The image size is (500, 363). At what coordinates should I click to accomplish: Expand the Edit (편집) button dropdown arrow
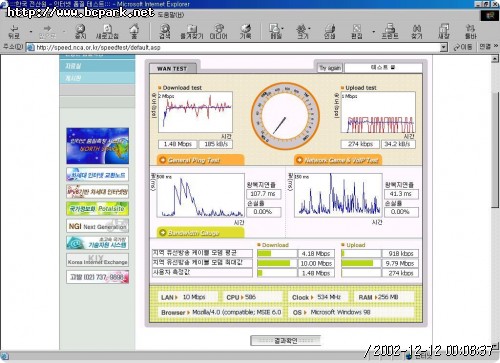(373, 32)
